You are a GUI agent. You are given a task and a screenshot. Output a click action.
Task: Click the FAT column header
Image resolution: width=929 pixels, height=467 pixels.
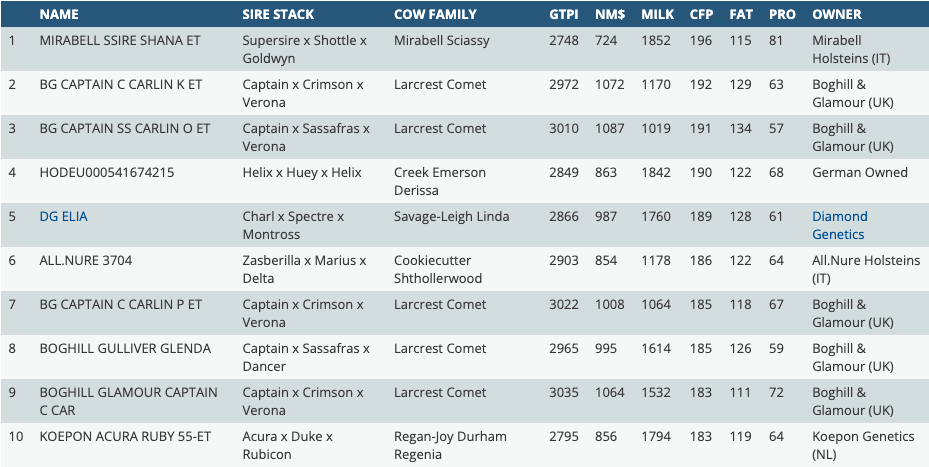[x=741, y=15]
